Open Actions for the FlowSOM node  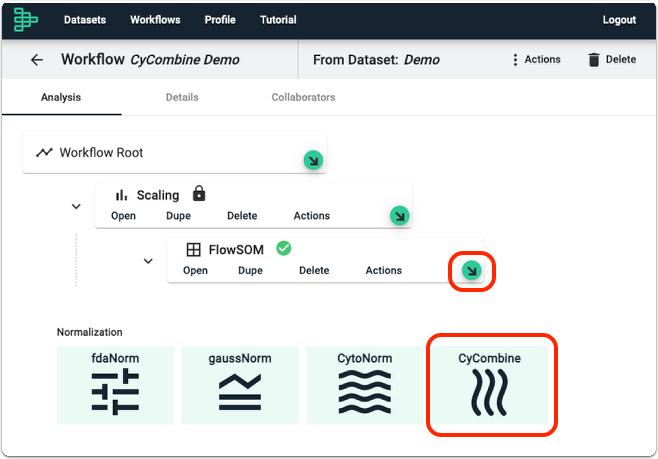coord(384,271)
